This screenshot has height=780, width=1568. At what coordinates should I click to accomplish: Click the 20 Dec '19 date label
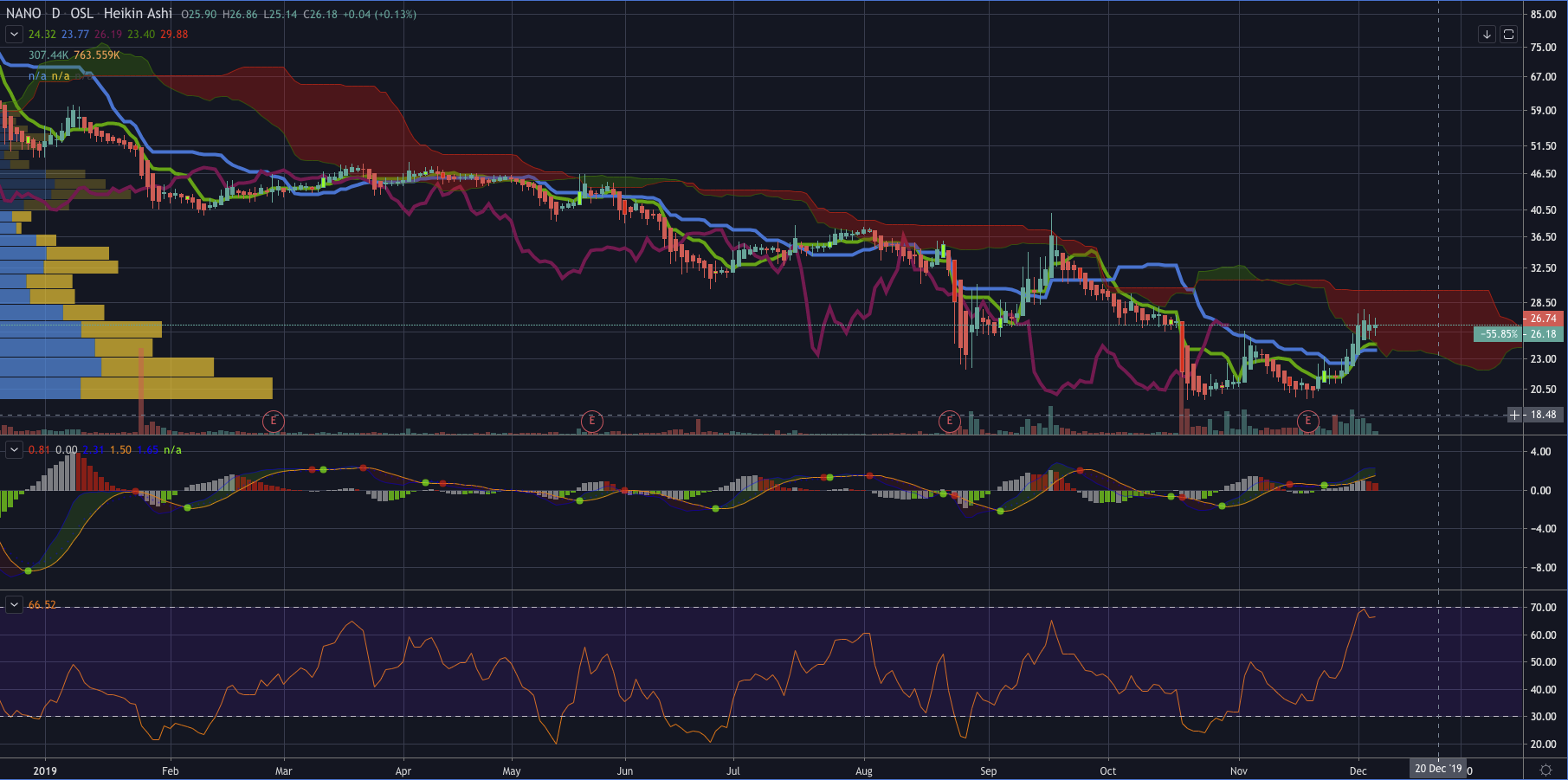coord(1438,769)
